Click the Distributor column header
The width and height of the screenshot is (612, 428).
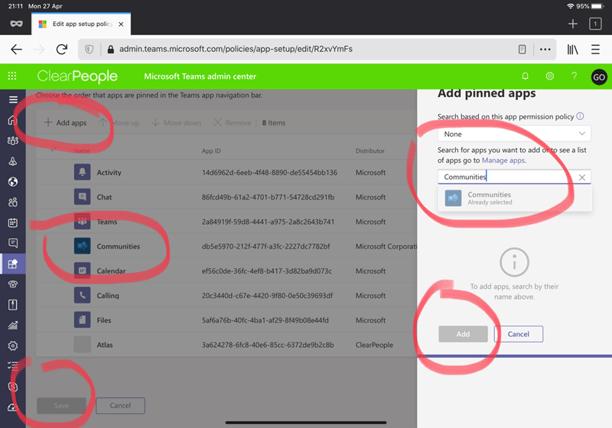370,151
